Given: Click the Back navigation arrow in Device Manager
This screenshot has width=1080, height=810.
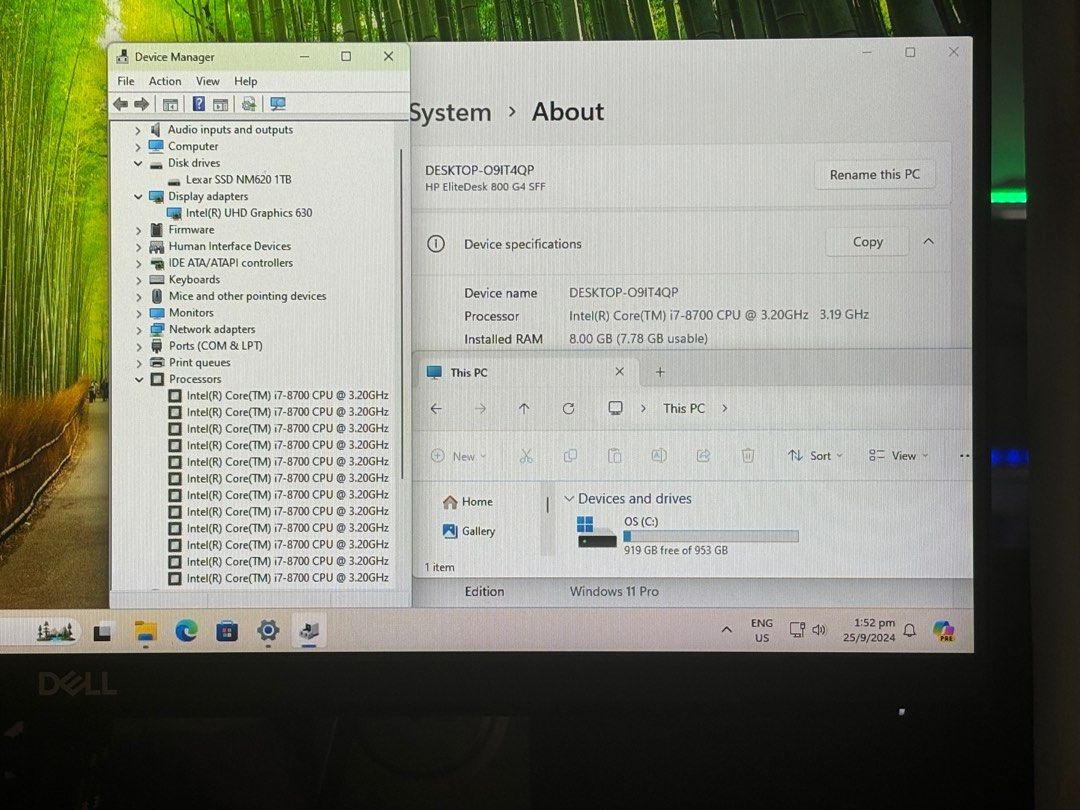Looking at the screenshot, I should point(120,104).
